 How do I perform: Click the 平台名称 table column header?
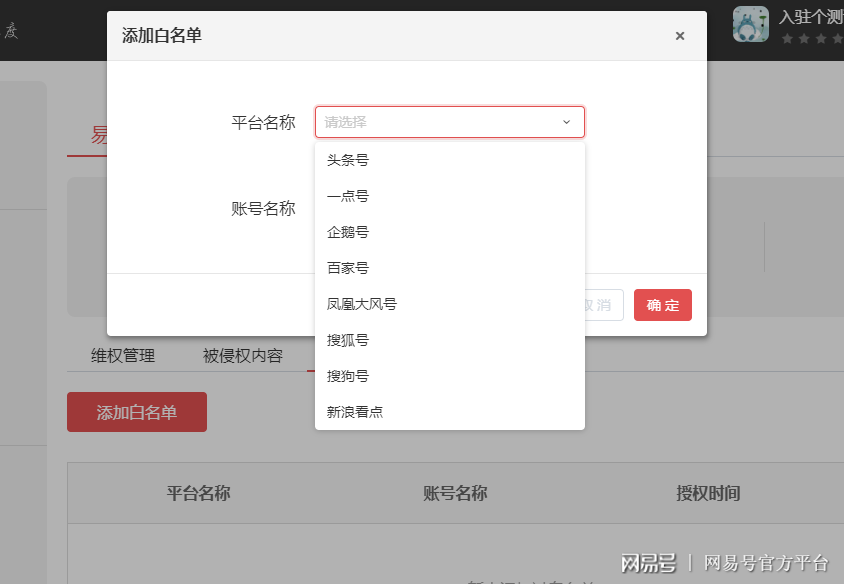(x=198, y=493)
